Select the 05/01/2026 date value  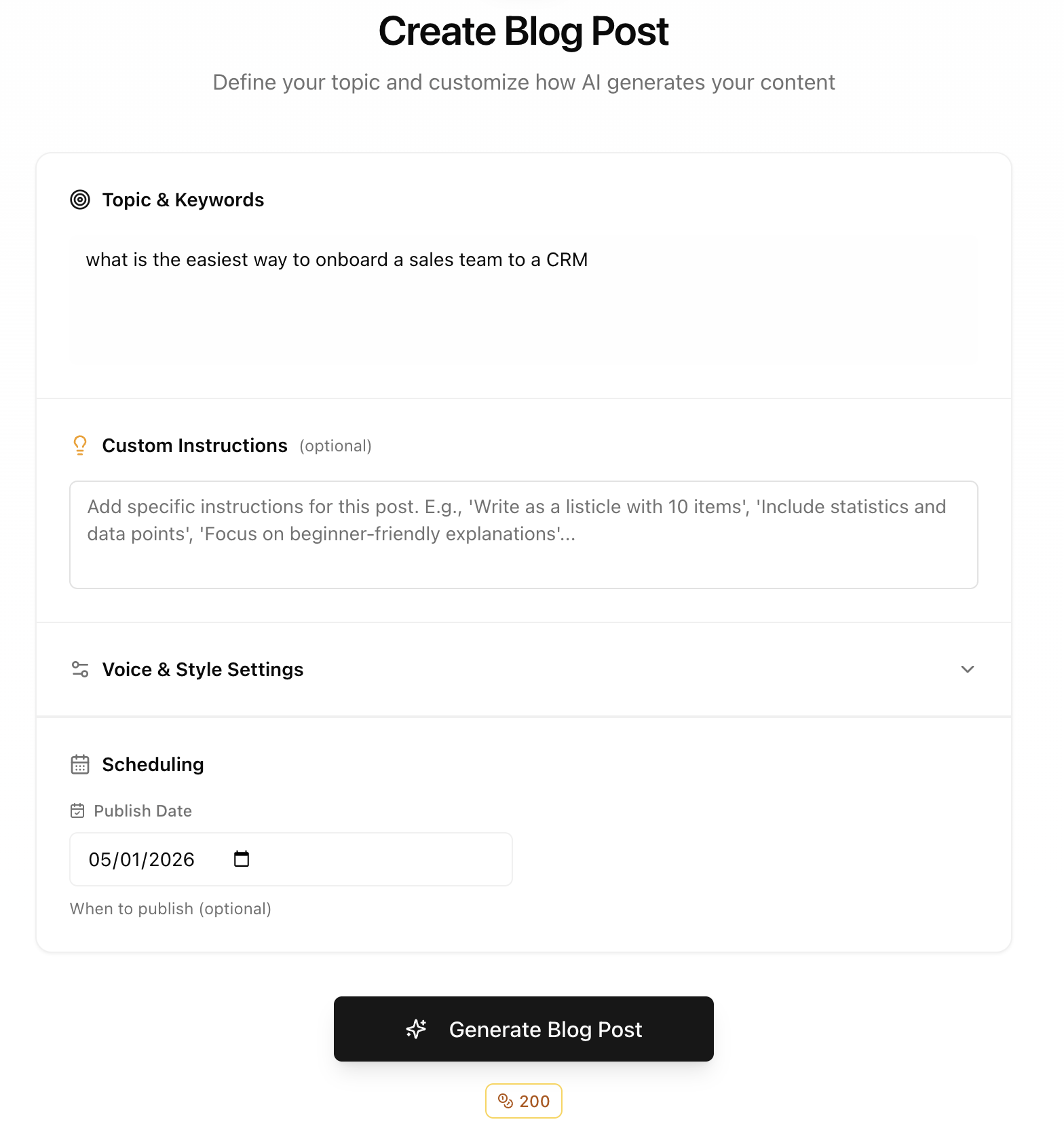click(142, 859)
